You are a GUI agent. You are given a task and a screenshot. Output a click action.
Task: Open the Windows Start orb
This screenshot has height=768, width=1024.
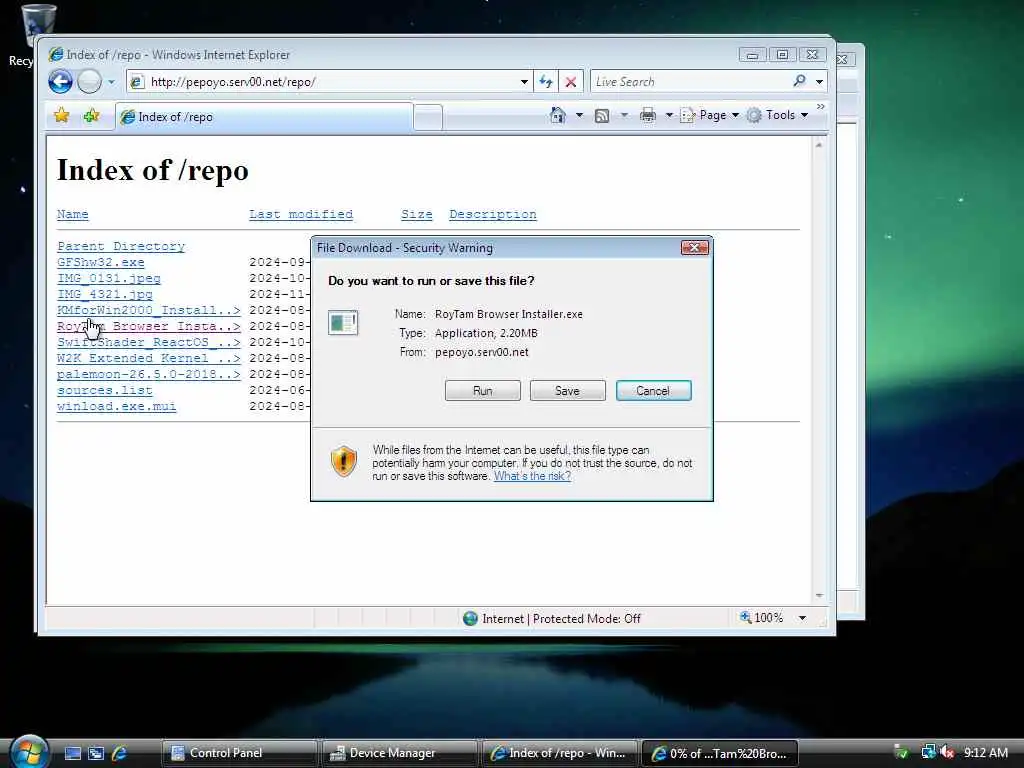29,752
